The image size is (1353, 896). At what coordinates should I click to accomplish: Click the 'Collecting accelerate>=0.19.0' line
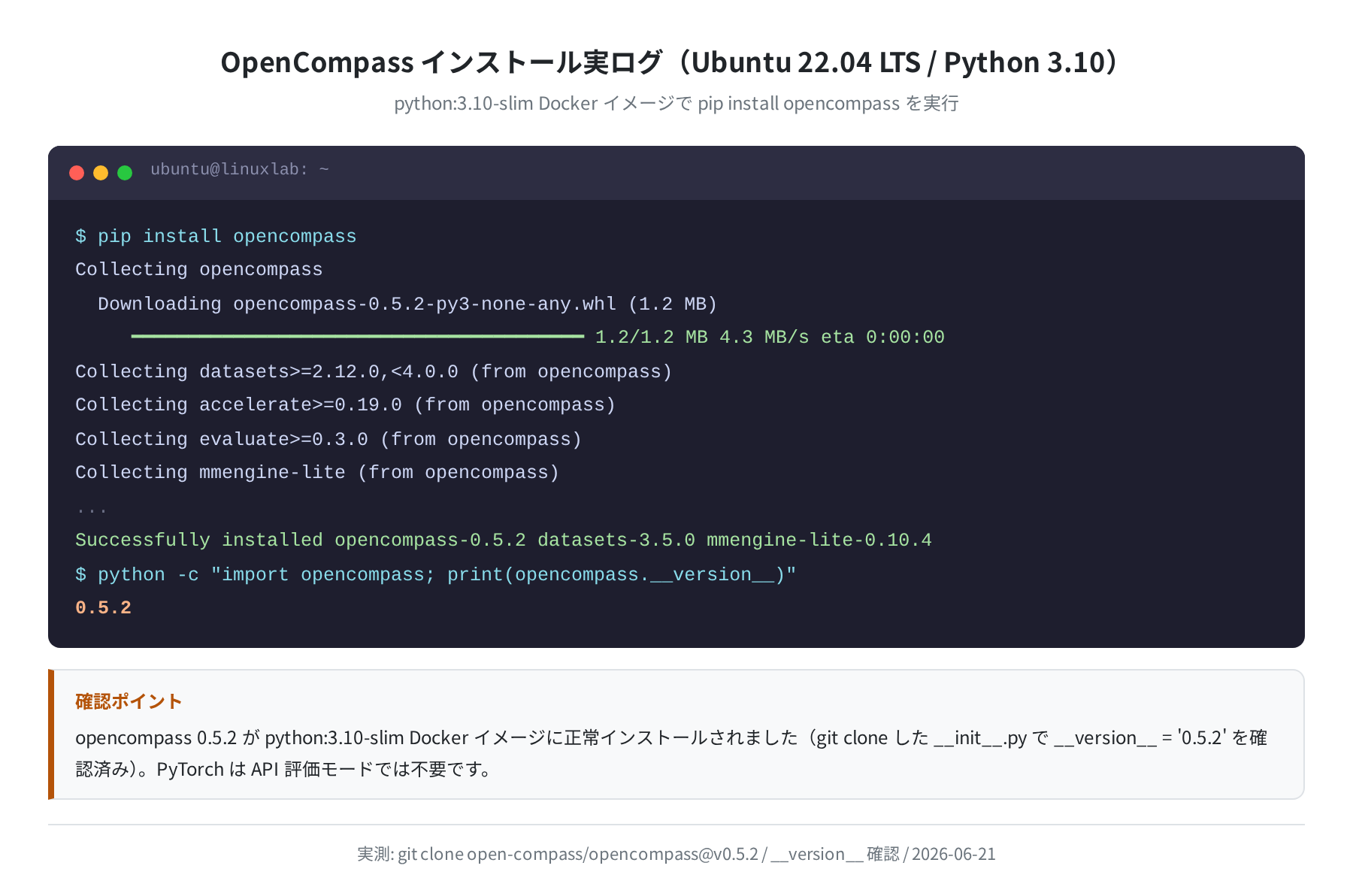346,404
